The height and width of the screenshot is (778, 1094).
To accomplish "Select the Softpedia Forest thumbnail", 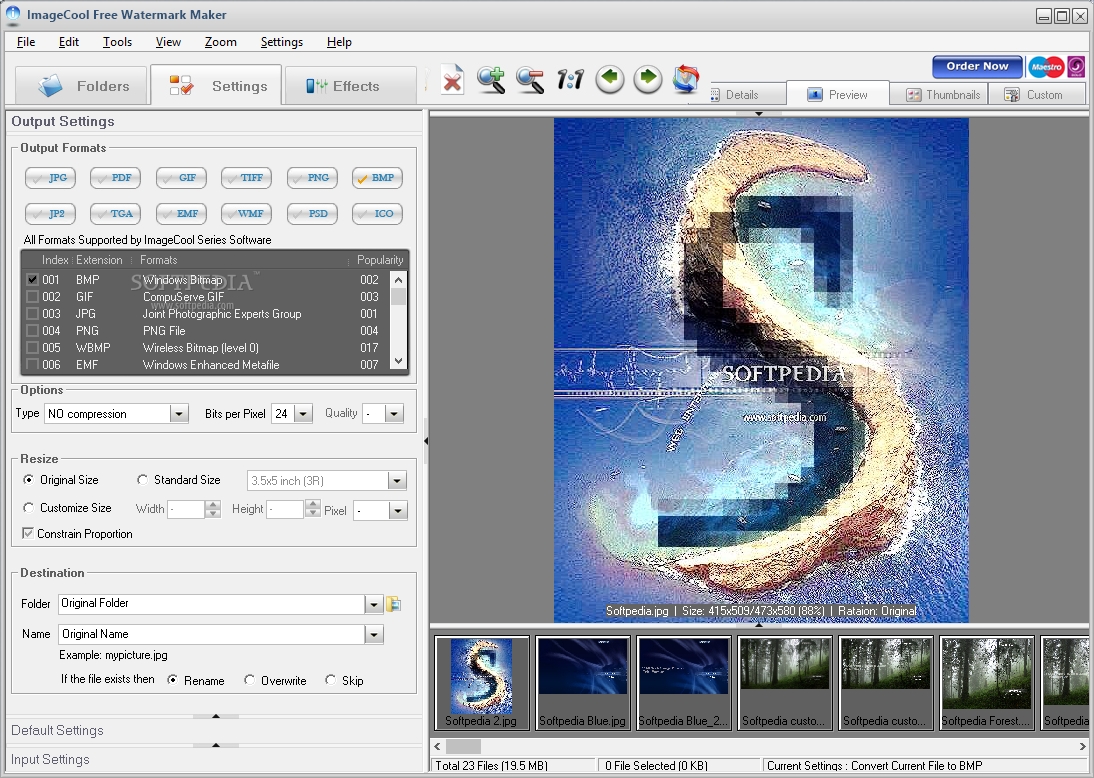I will tap(986, 682).
